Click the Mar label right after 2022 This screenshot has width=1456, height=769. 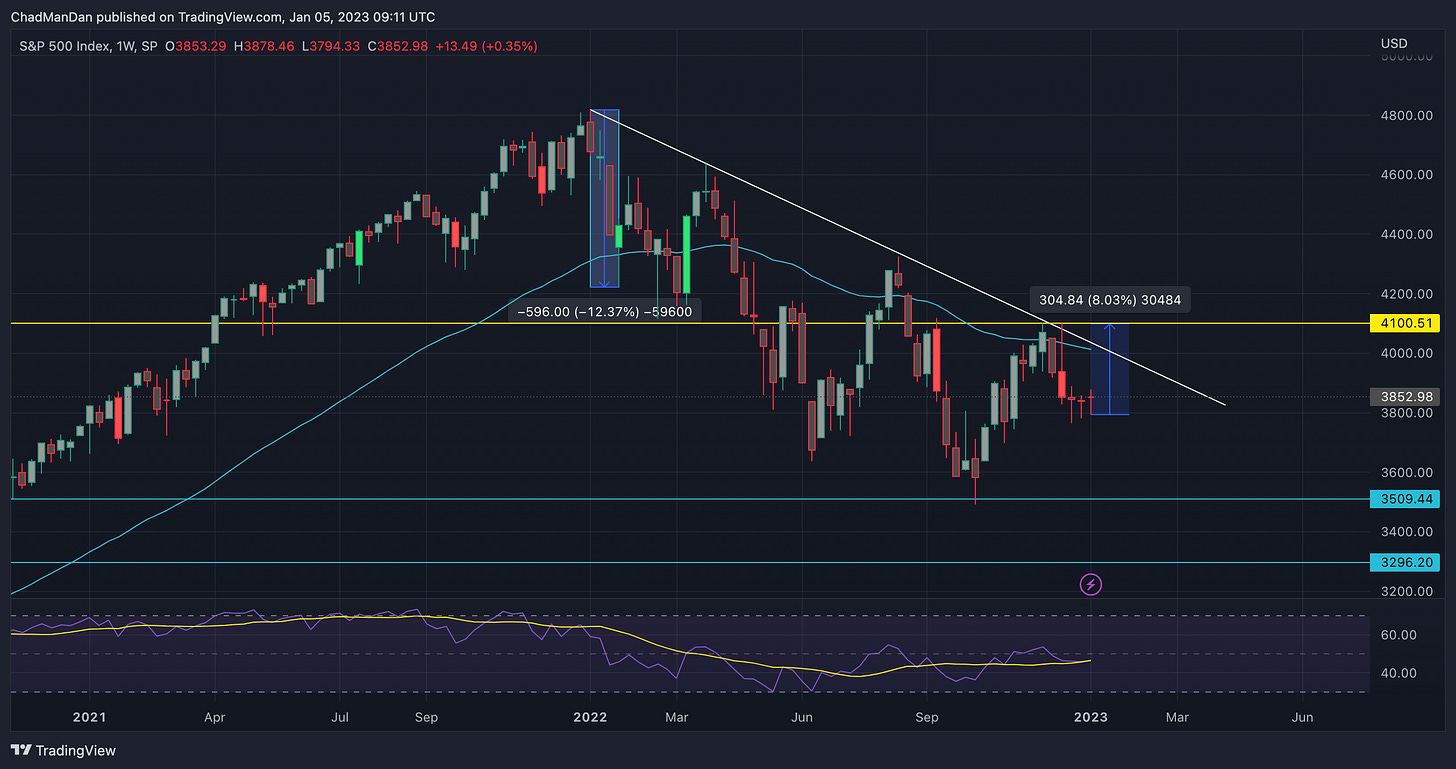click(x=676, y=717)
